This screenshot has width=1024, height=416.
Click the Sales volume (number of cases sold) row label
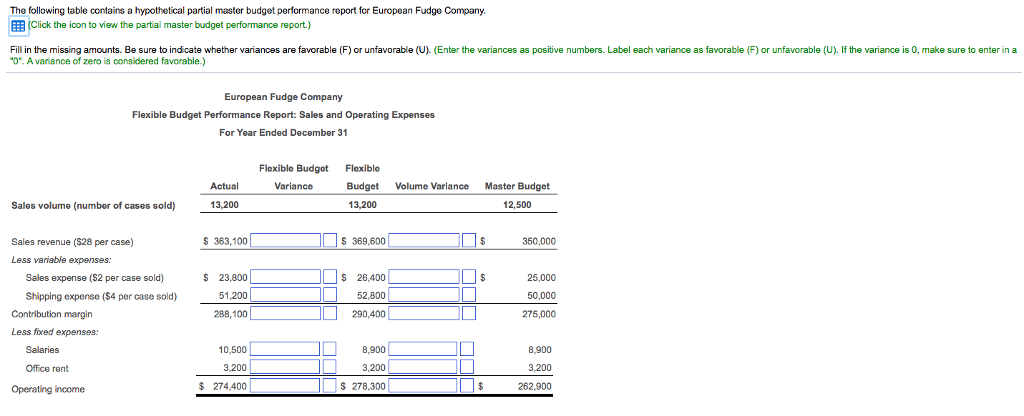click(x=93, y=206)
